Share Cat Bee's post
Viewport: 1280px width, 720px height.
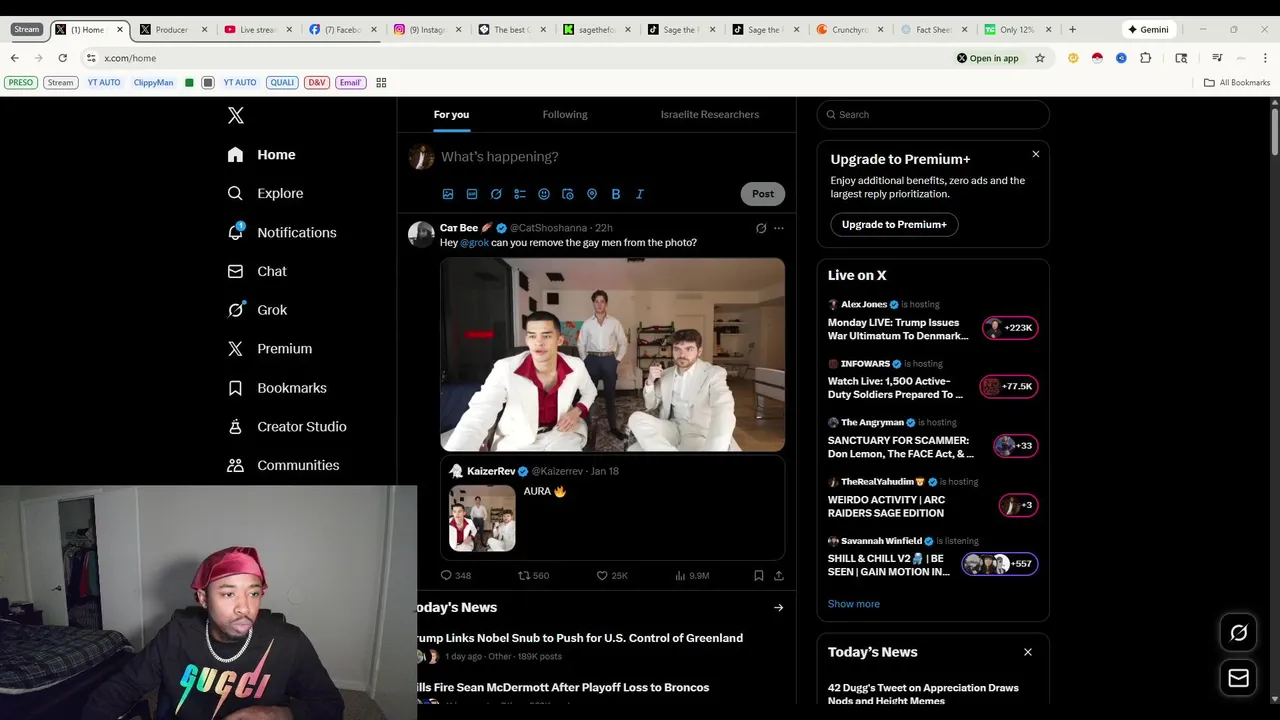(x=779, y=576)
